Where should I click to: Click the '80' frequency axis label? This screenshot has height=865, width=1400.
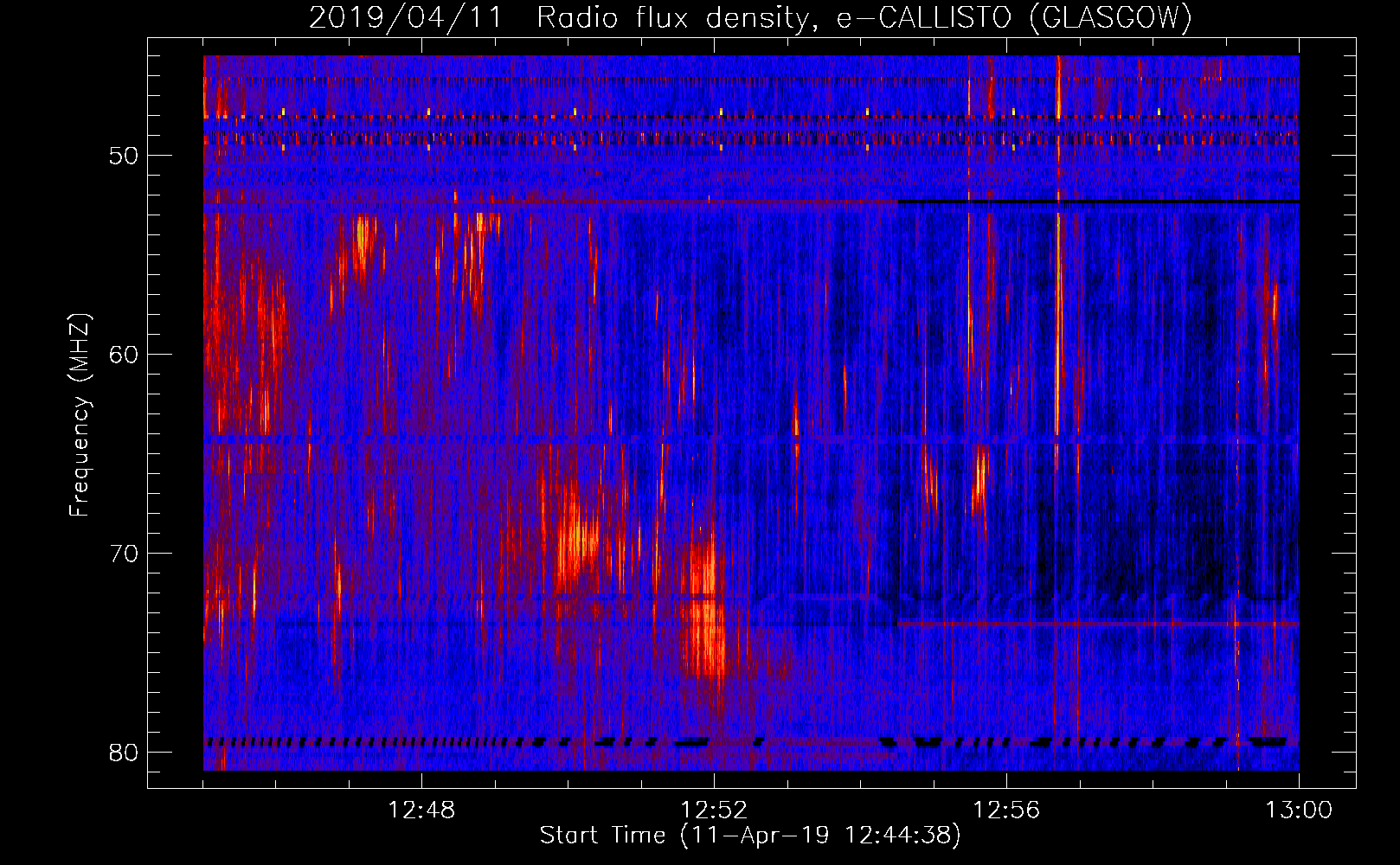[x=125, y=753]
